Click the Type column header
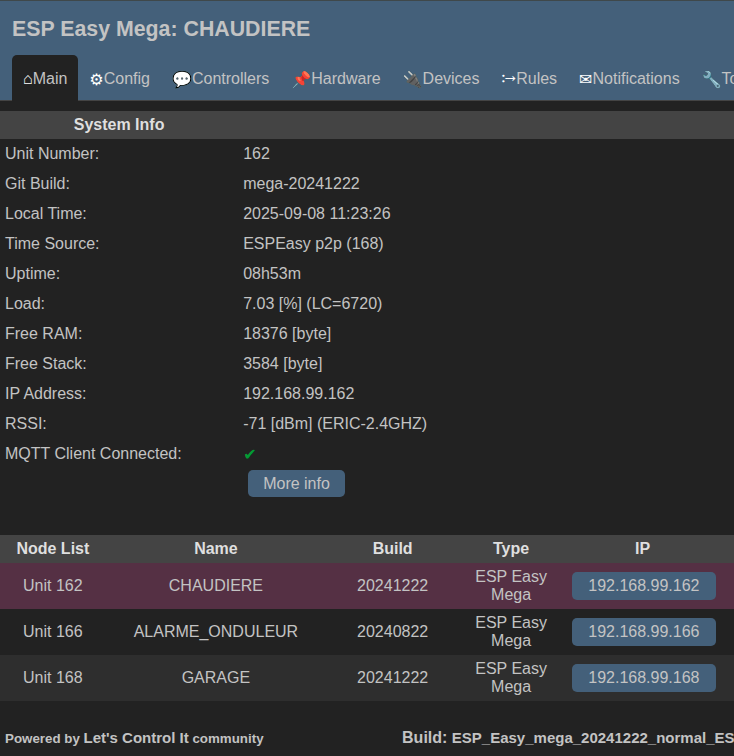This screenshot has height=756, width=734. tap(511, 549)
